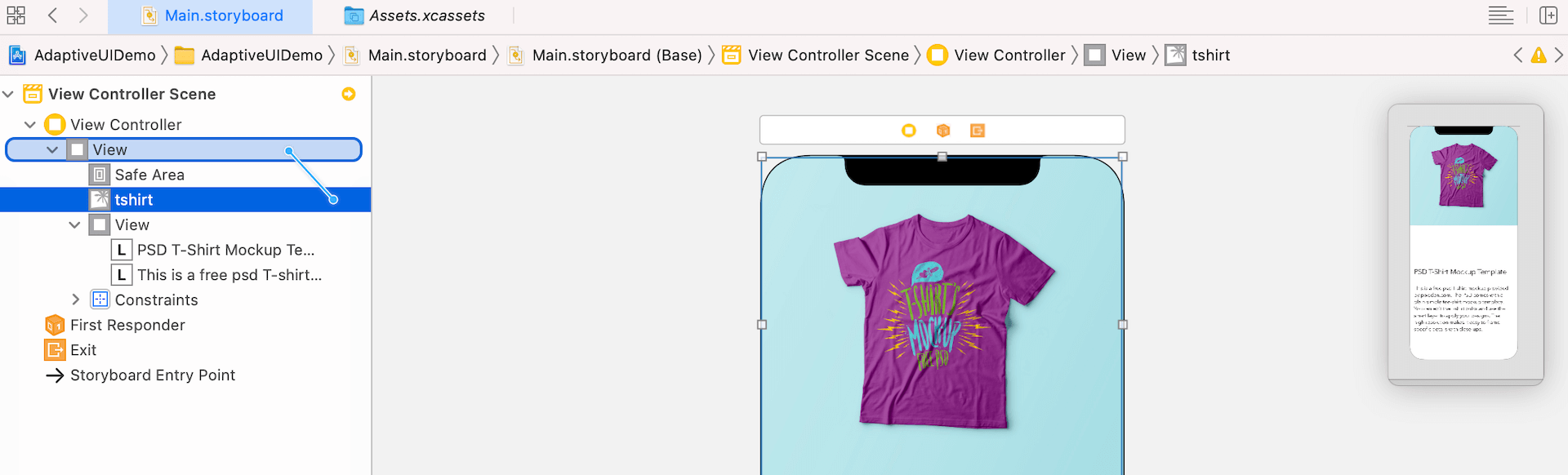The image size is (1568, 475).
Task: Go forward with the right arrow
Action: (x=83, y=16)
